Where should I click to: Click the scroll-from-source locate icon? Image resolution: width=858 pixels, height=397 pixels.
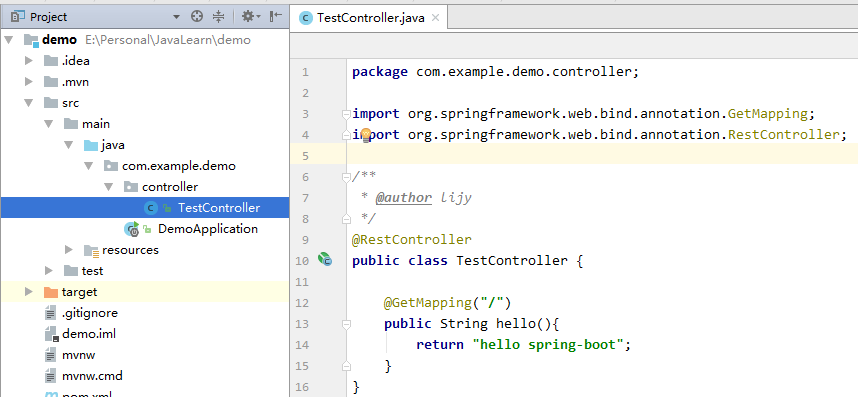pos(197,17)
